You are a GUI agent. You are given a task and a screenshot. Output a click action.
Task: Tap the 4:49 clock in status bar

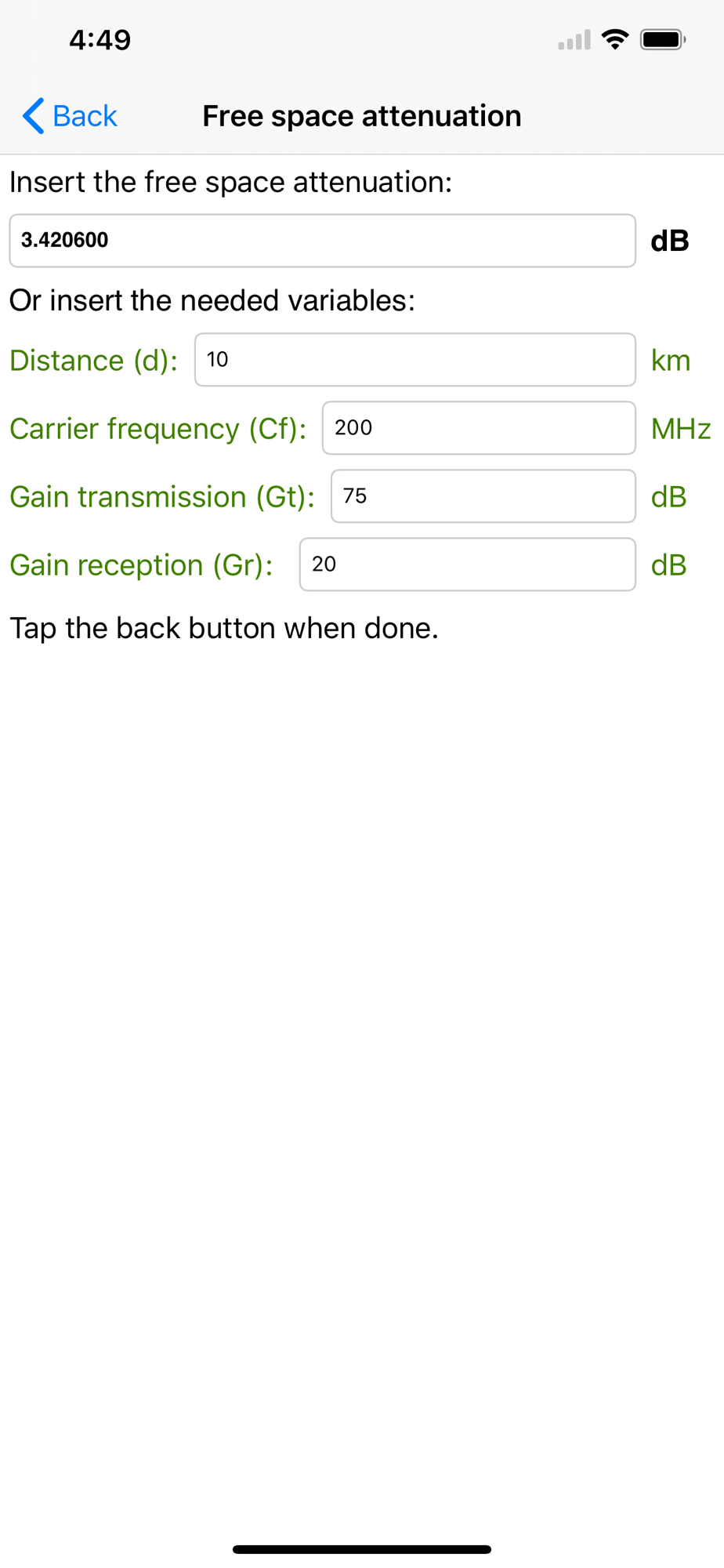100,40
